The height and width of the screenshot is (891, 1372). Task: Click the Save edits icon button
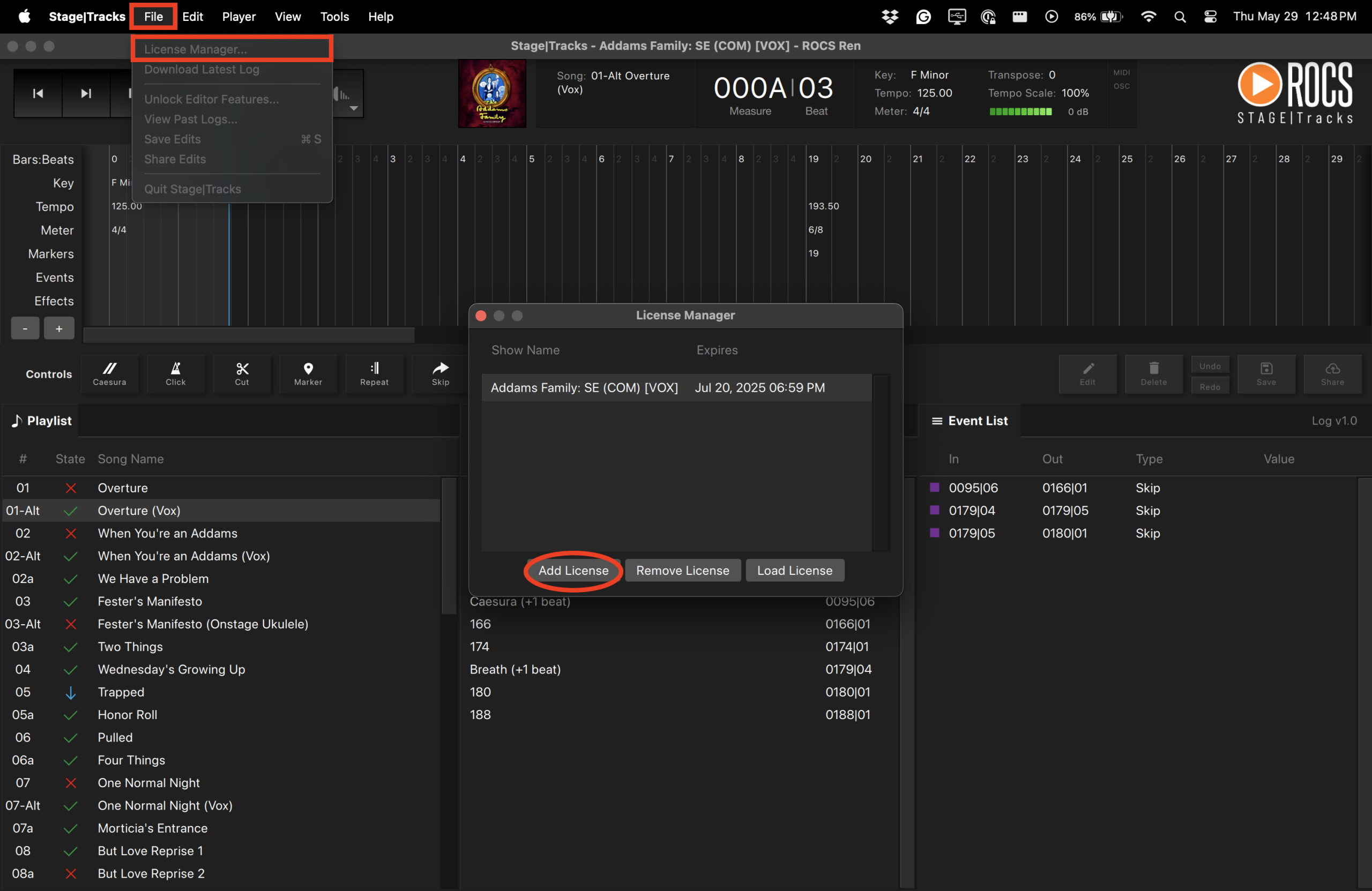[x=1266, y=374]
